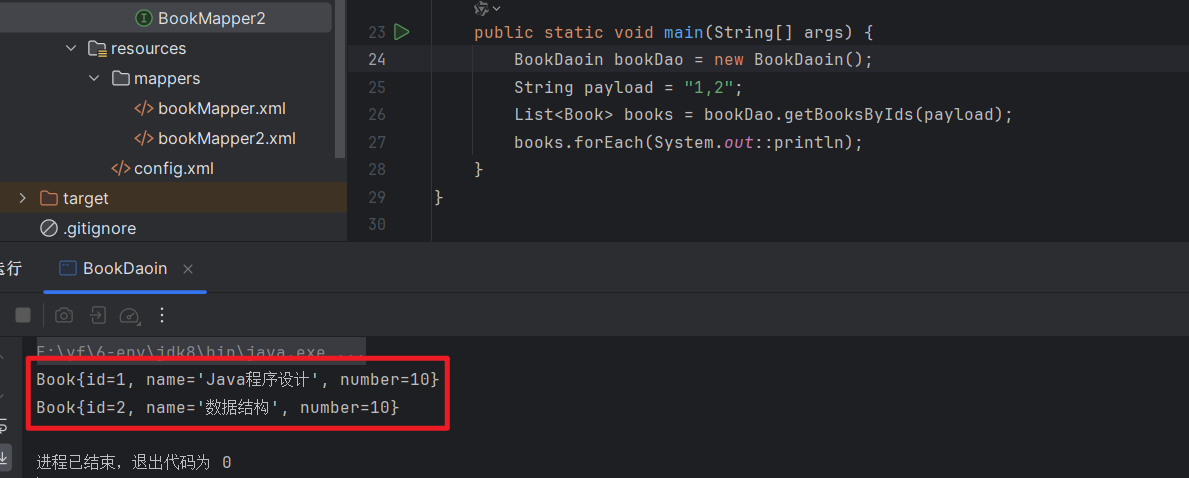1189x478 pixels.
Task: Click console line Book{id=2, name='数据结构'
Action: click(218, 407)
